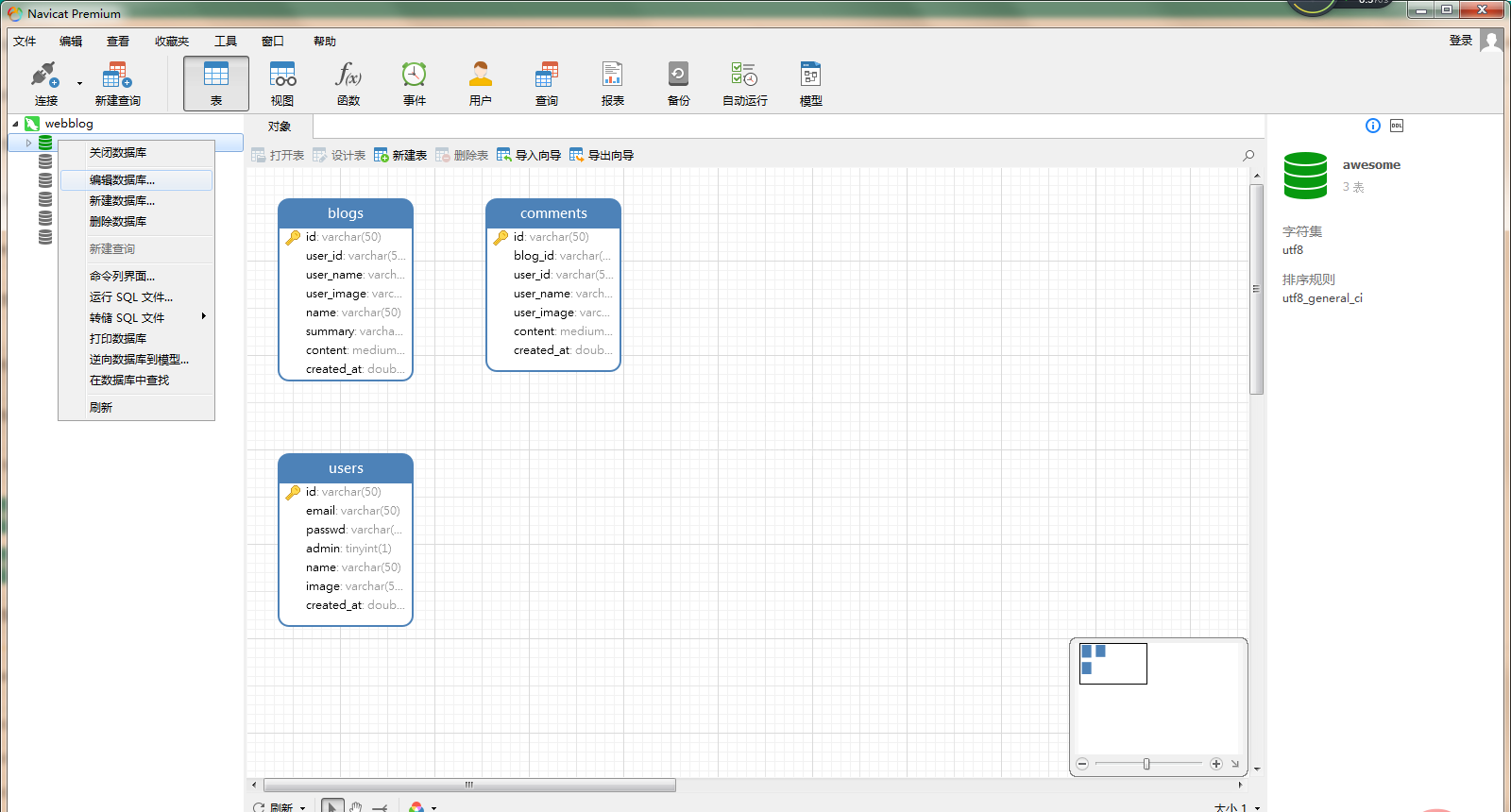Choose 运行 SQL 文件... from context menu
Screen dimensions: 1511x812
(136, 296)
